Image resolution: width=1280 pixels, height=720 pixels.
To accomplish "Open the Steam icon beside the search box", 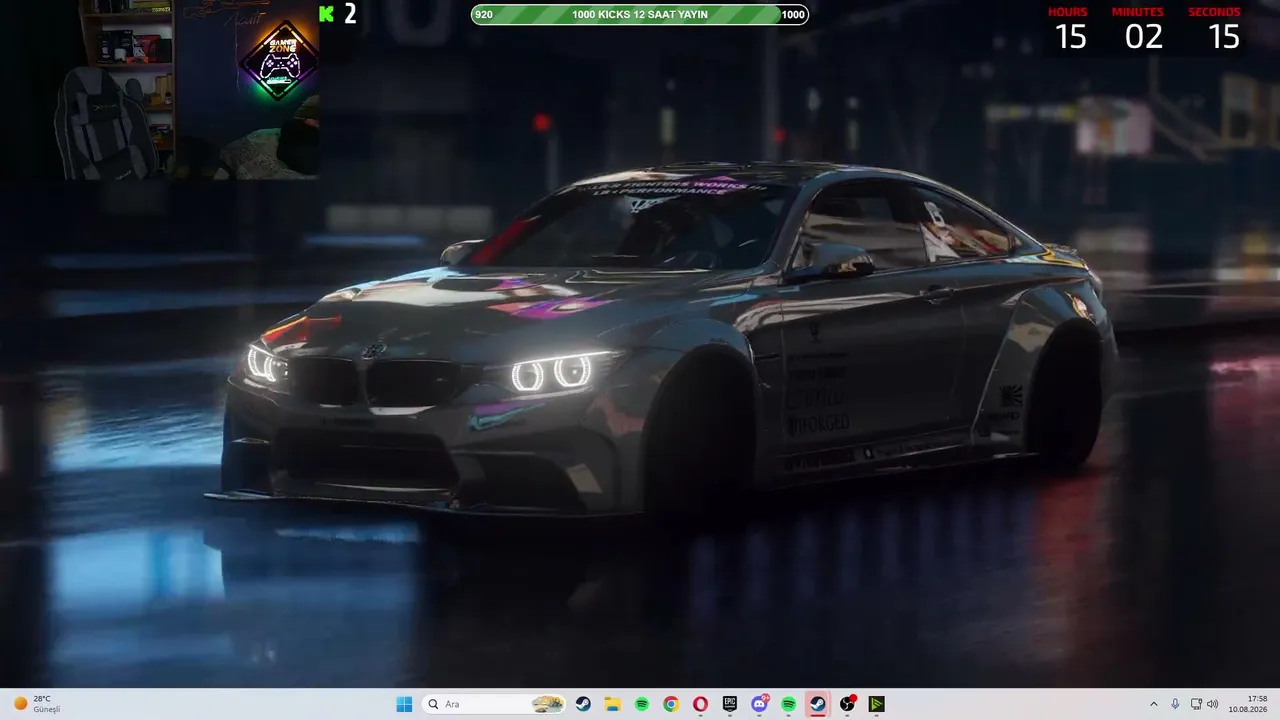I will (x=583, y=704).
